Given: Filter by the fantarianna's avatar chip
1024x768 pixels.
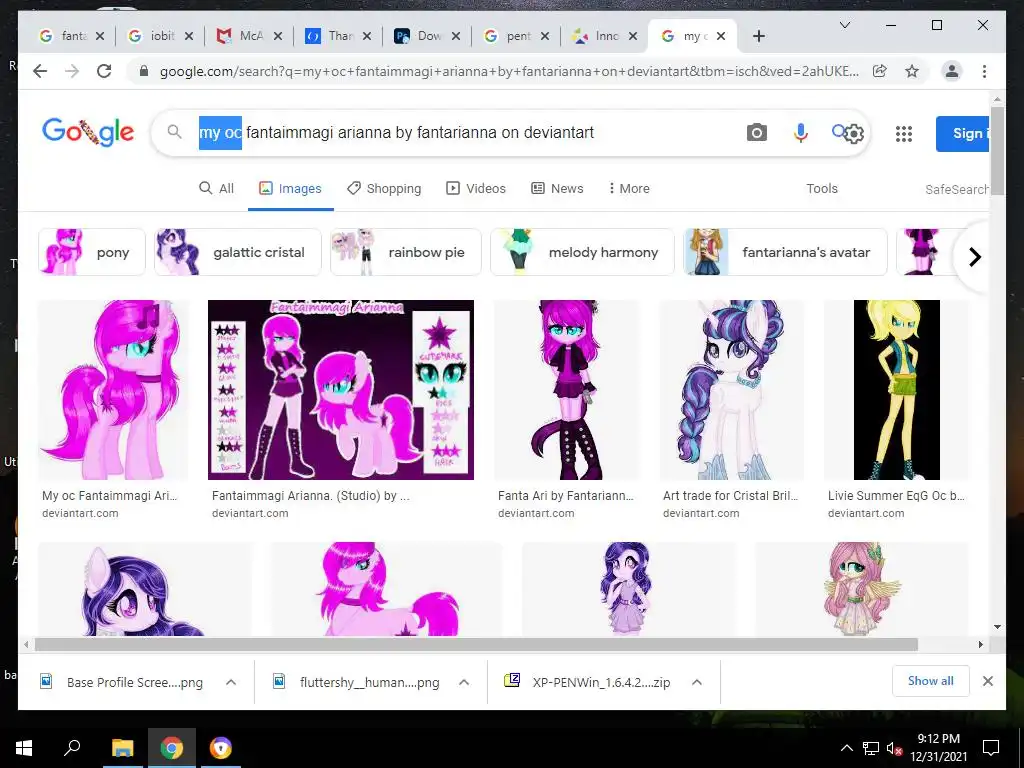Looking at the screenshot, I should pos(785,252).
